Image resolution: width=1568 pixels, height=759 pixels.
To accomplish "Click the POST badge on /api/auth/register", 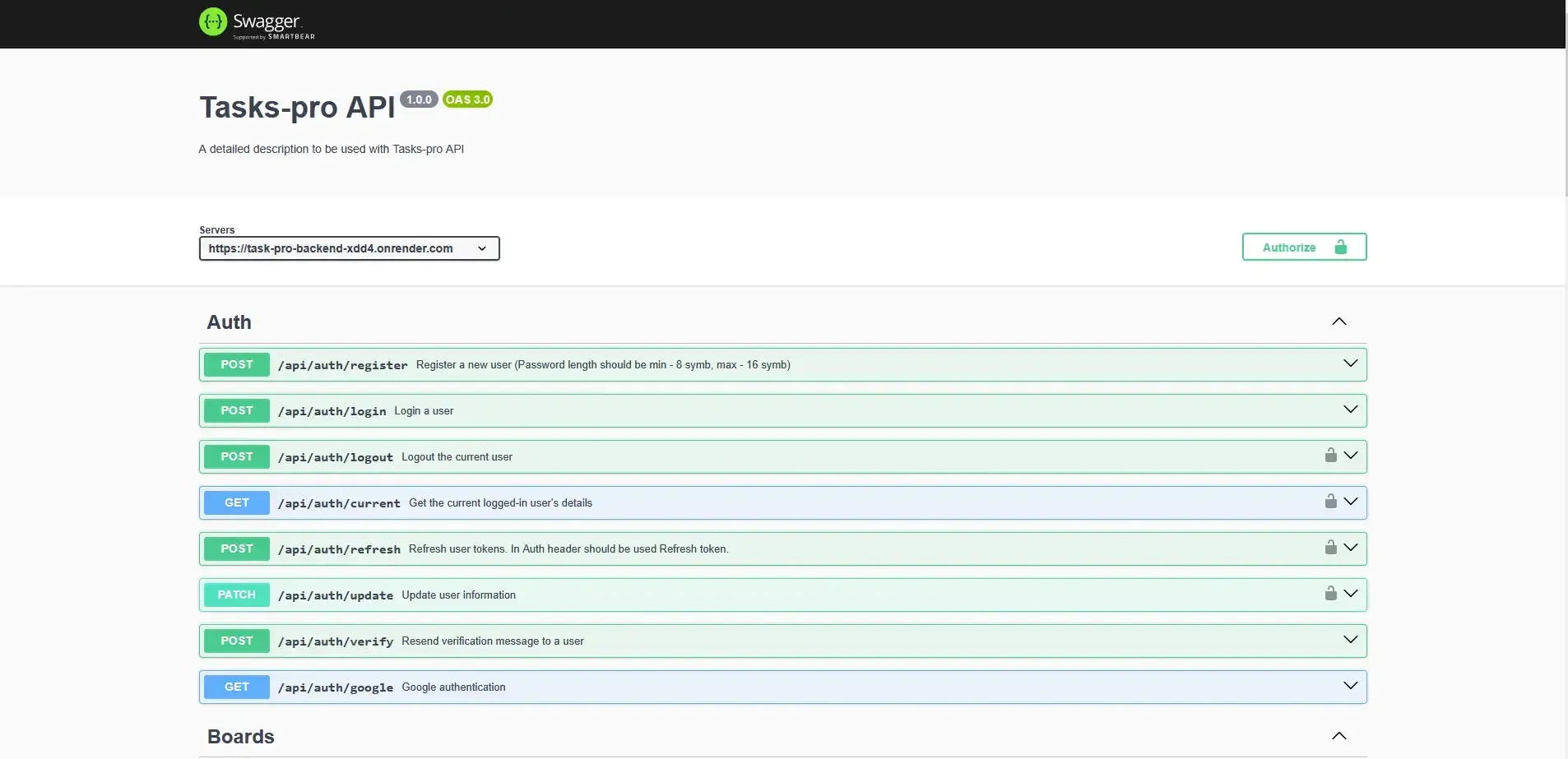I will click(x=237, y=364).
